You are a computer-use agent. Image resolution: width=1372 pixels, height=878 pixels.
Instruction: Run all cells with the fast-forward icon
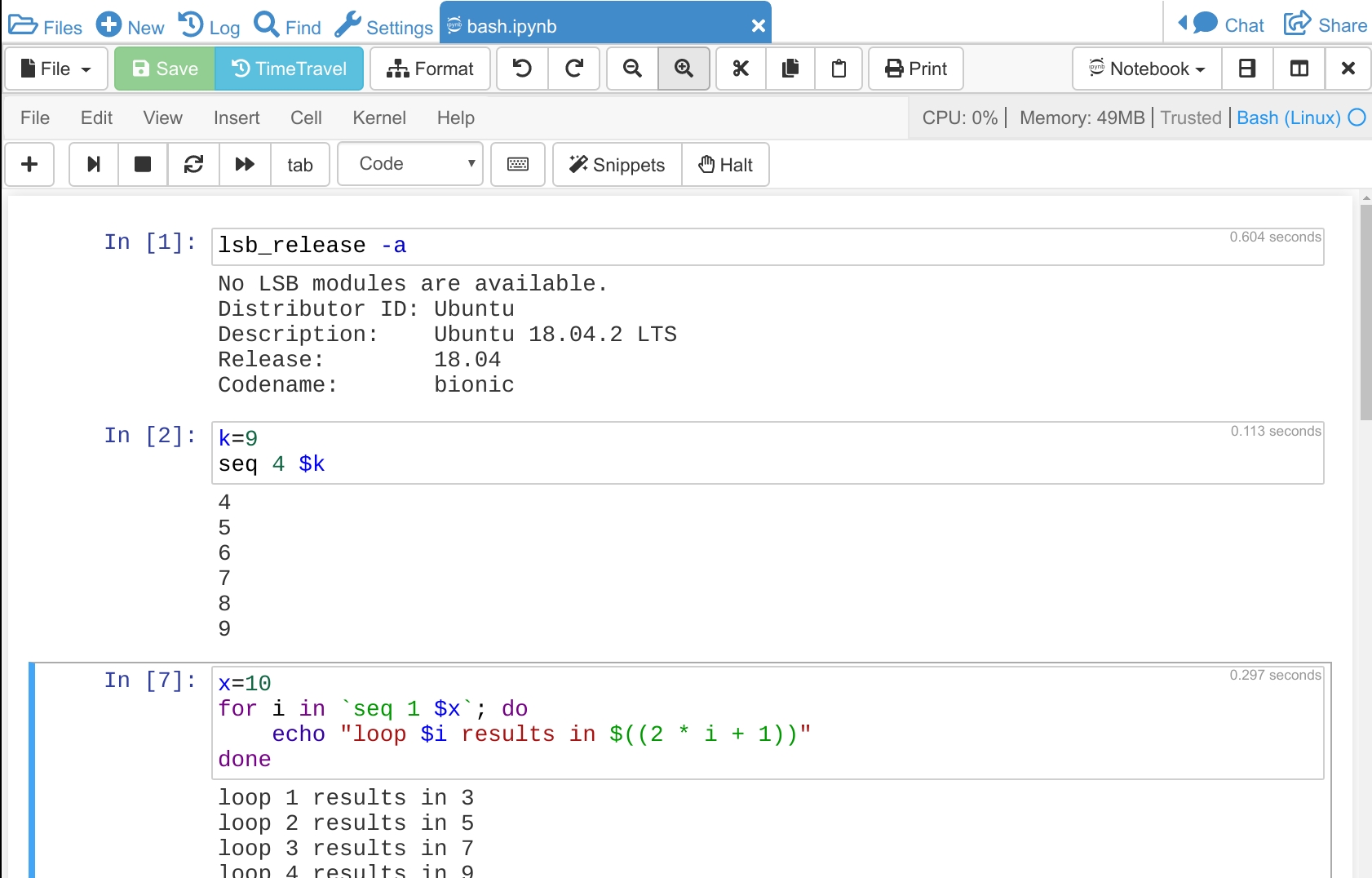point(245,165)
